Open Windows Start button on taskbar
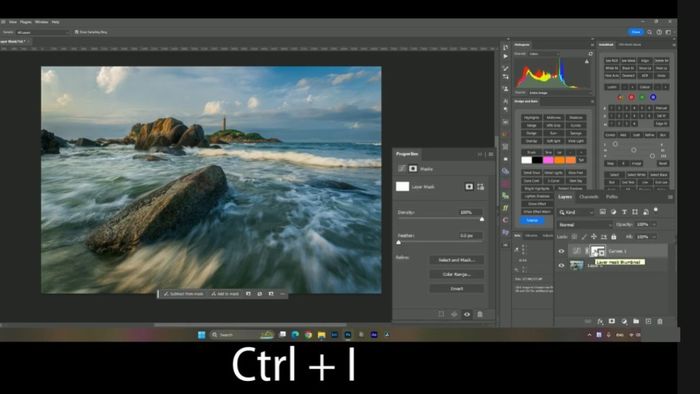Viewport: 700px width, 394px height. pos(201,335)
